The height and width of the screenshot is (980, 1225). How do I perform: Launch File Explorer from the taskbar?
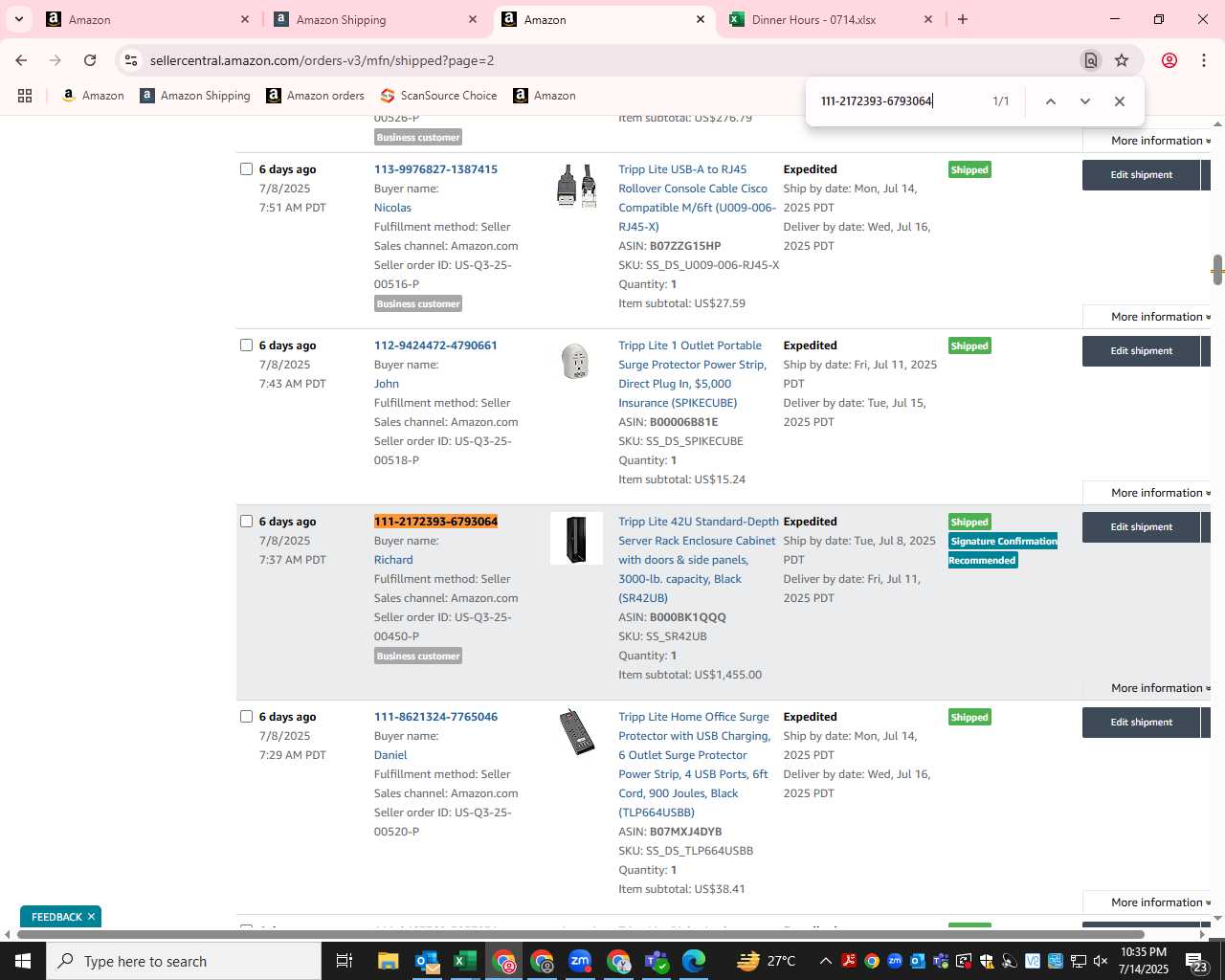click(x=388, y=961)
